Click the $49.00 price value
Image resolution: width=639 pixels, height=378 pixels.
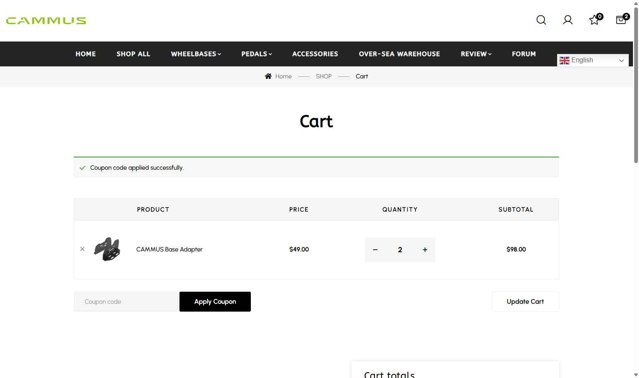299,249
